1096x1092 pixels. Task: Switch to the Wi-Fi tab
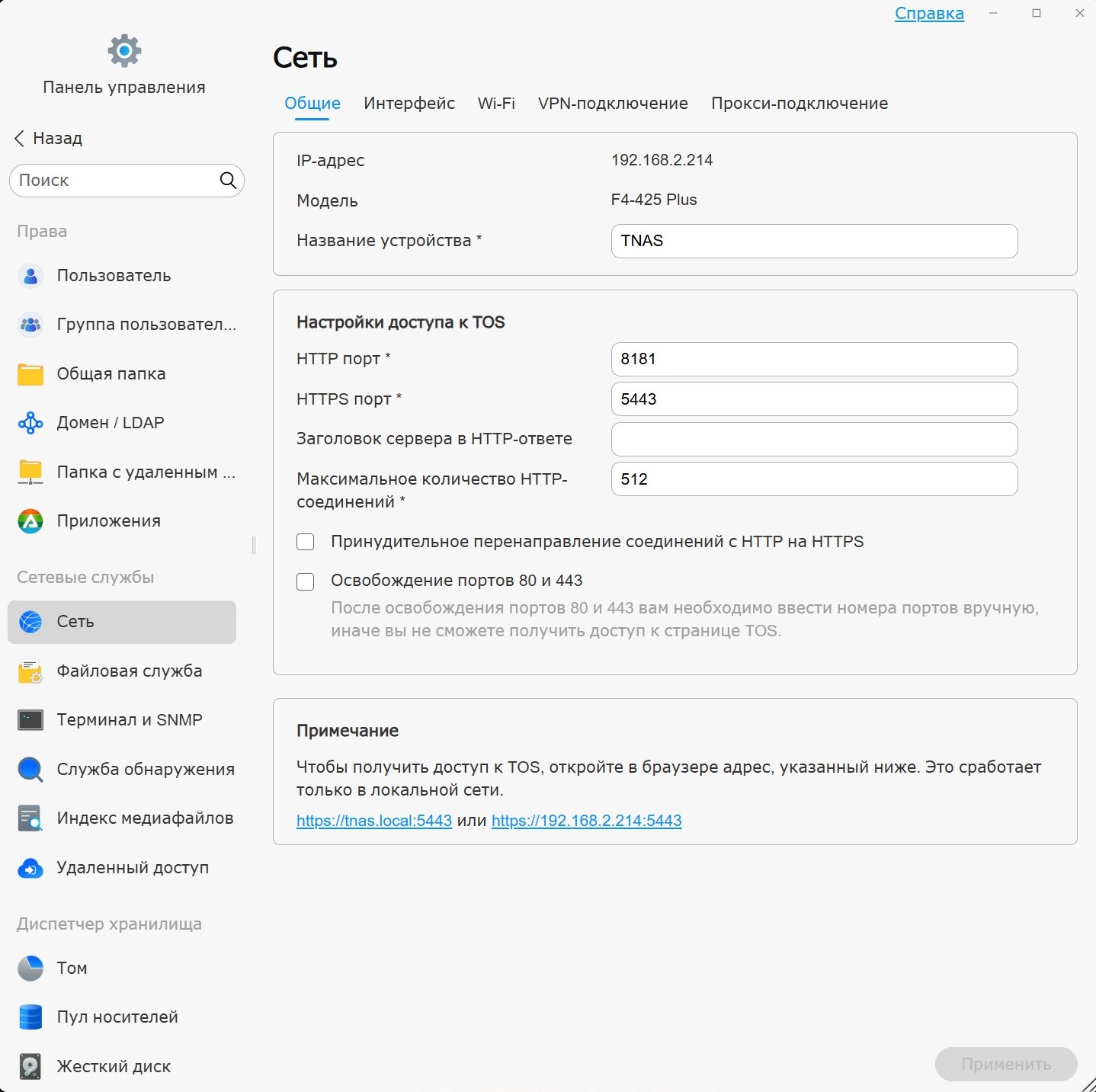click(496, 104)
